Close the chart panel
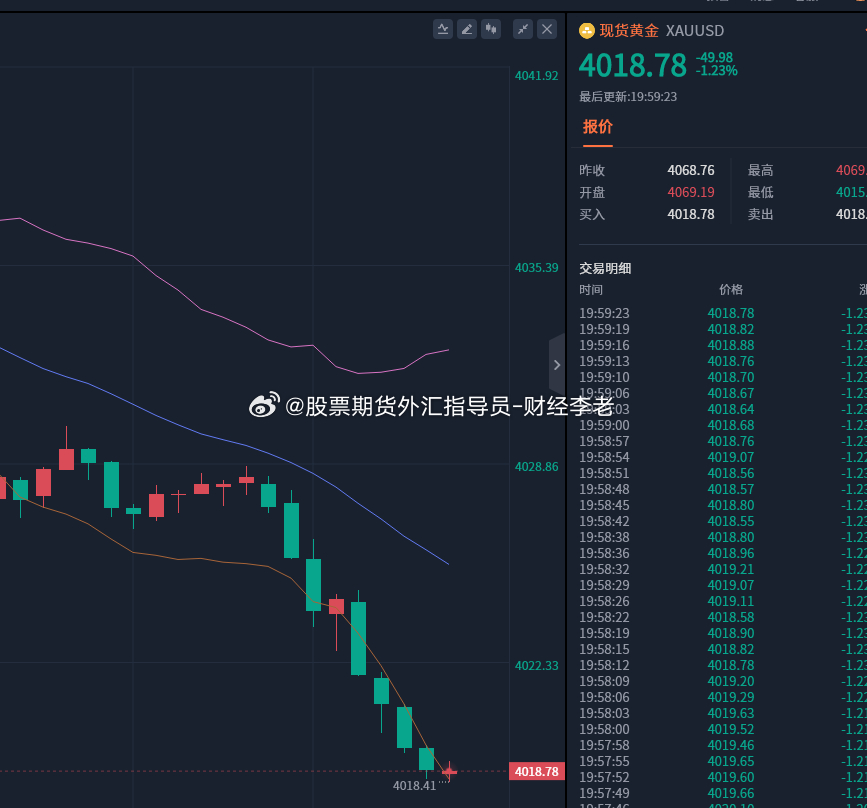 pos(547,29)
